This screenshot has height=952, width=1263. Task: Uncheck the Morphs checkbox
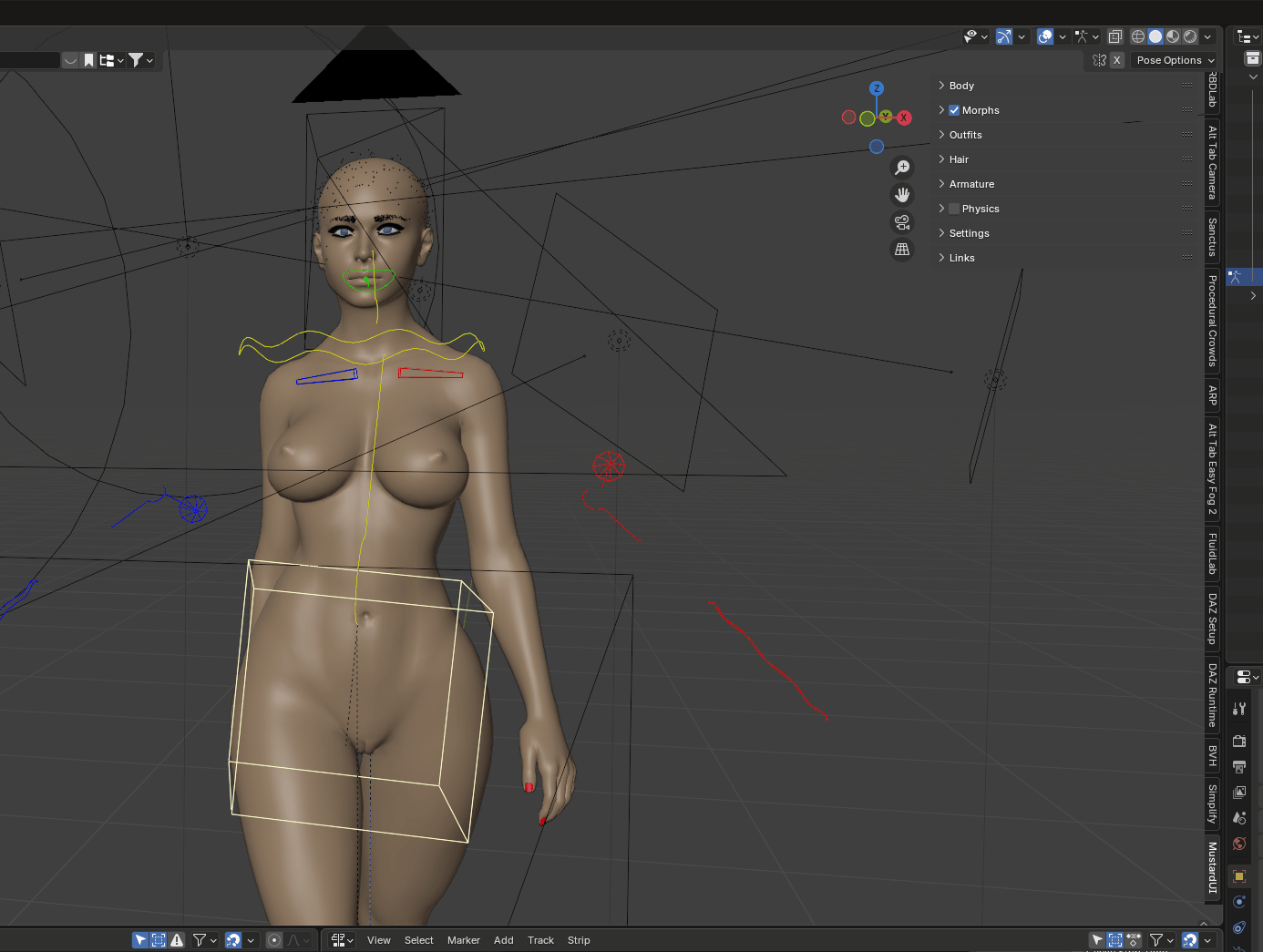[954, 110]
